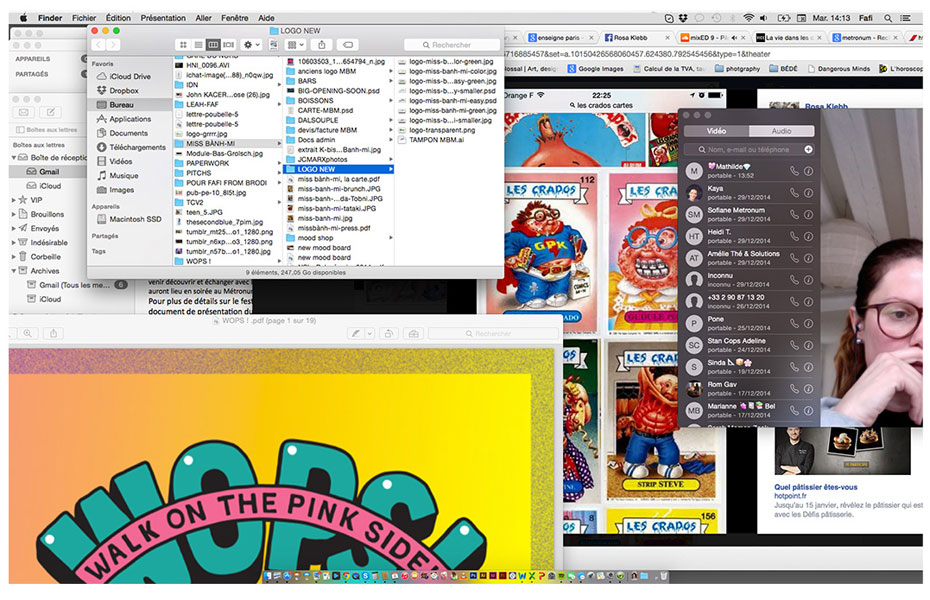Expand the Envoyés mailbox
The width and height of the screenshot is (930, 600).
(x=14, y=229)
